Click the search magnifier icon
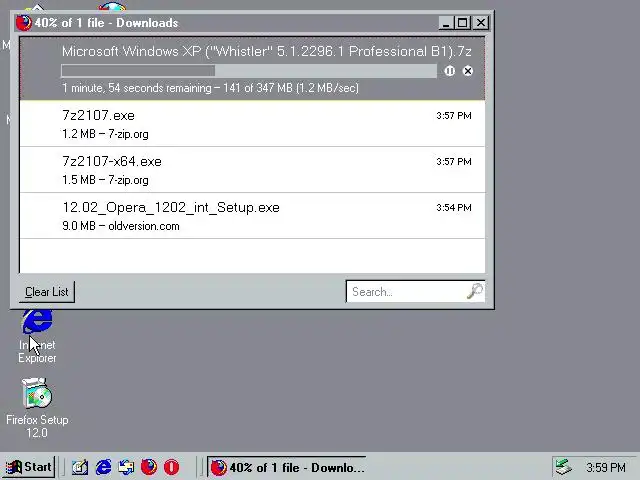This screenshot has width=640, height=480. pyautogui.click(x=475, y=291)
